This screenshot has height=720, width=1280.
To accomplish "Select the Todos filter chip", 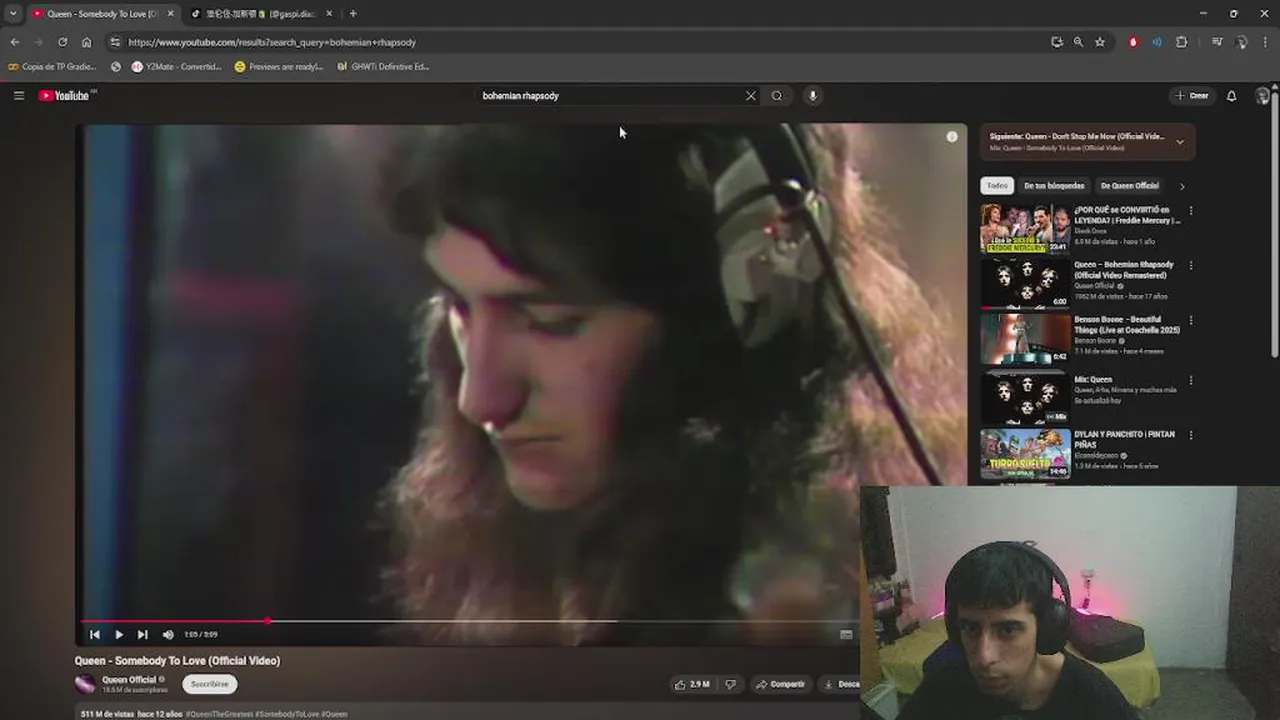I will point(997,186).
